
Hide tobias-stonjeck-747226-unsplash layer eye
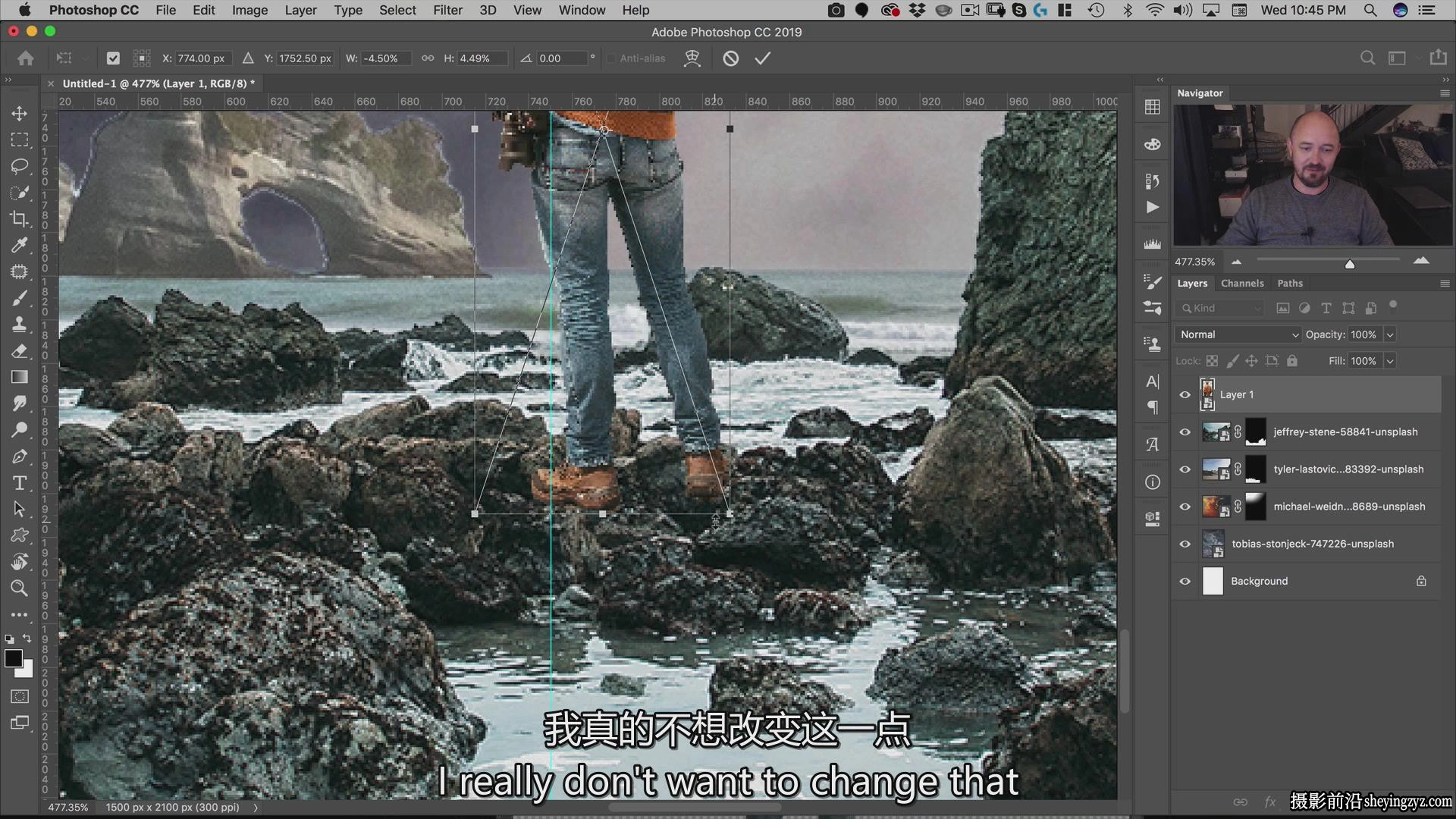tap(1185, 544)
